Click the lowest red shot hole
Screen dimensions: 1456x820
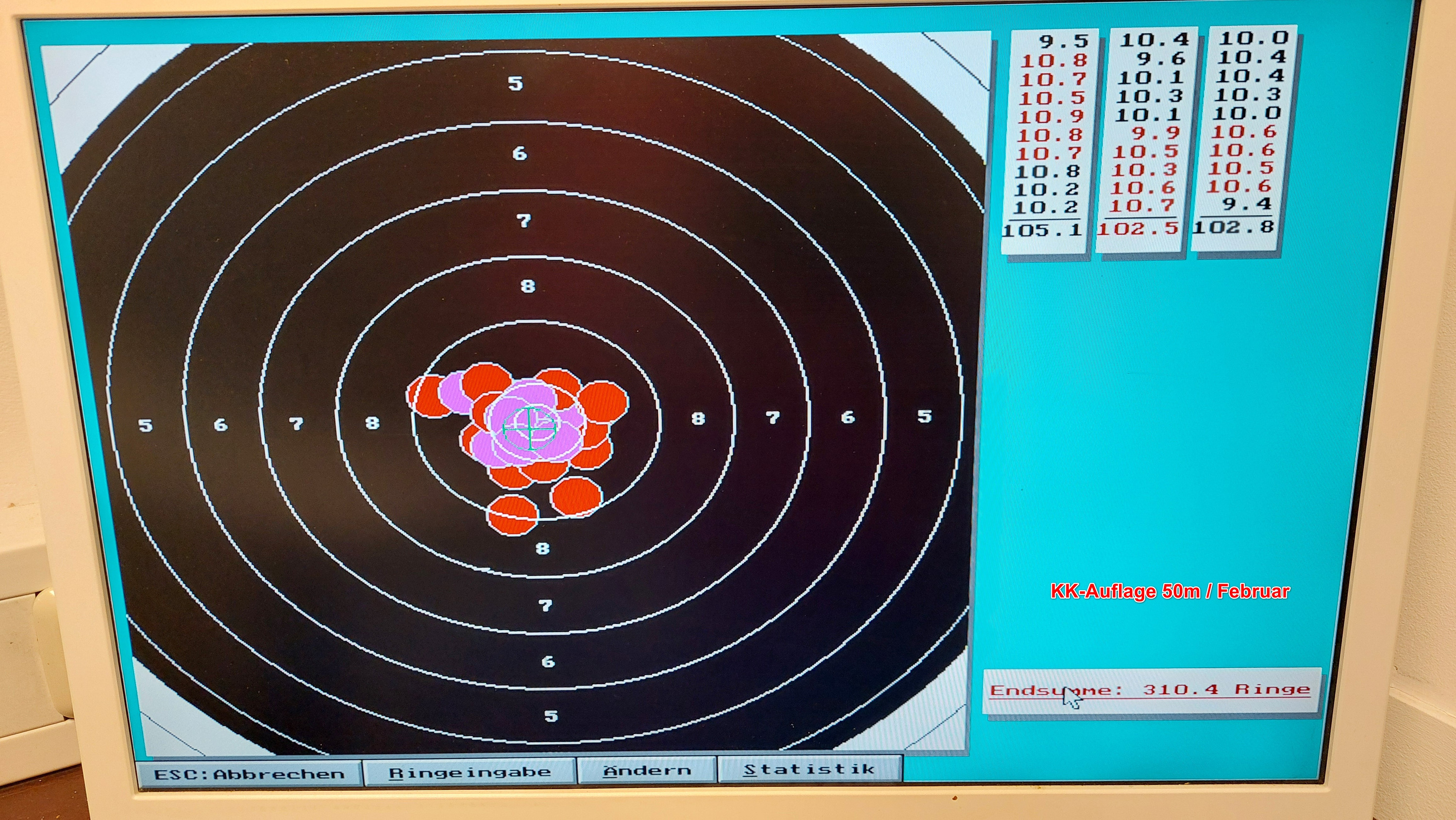tap(512, 515)
